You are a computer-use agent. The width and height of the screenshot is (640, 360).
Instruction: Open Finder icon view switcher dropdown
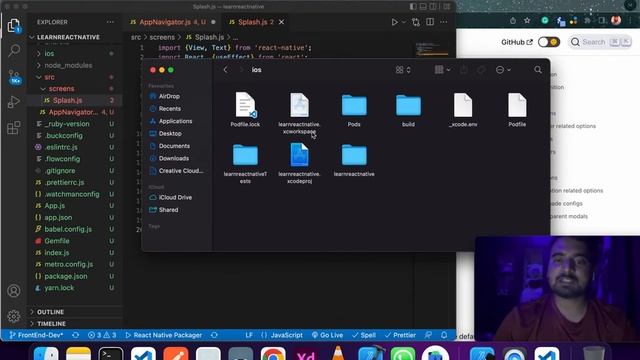pyautogui.click(x=403, y=70)
